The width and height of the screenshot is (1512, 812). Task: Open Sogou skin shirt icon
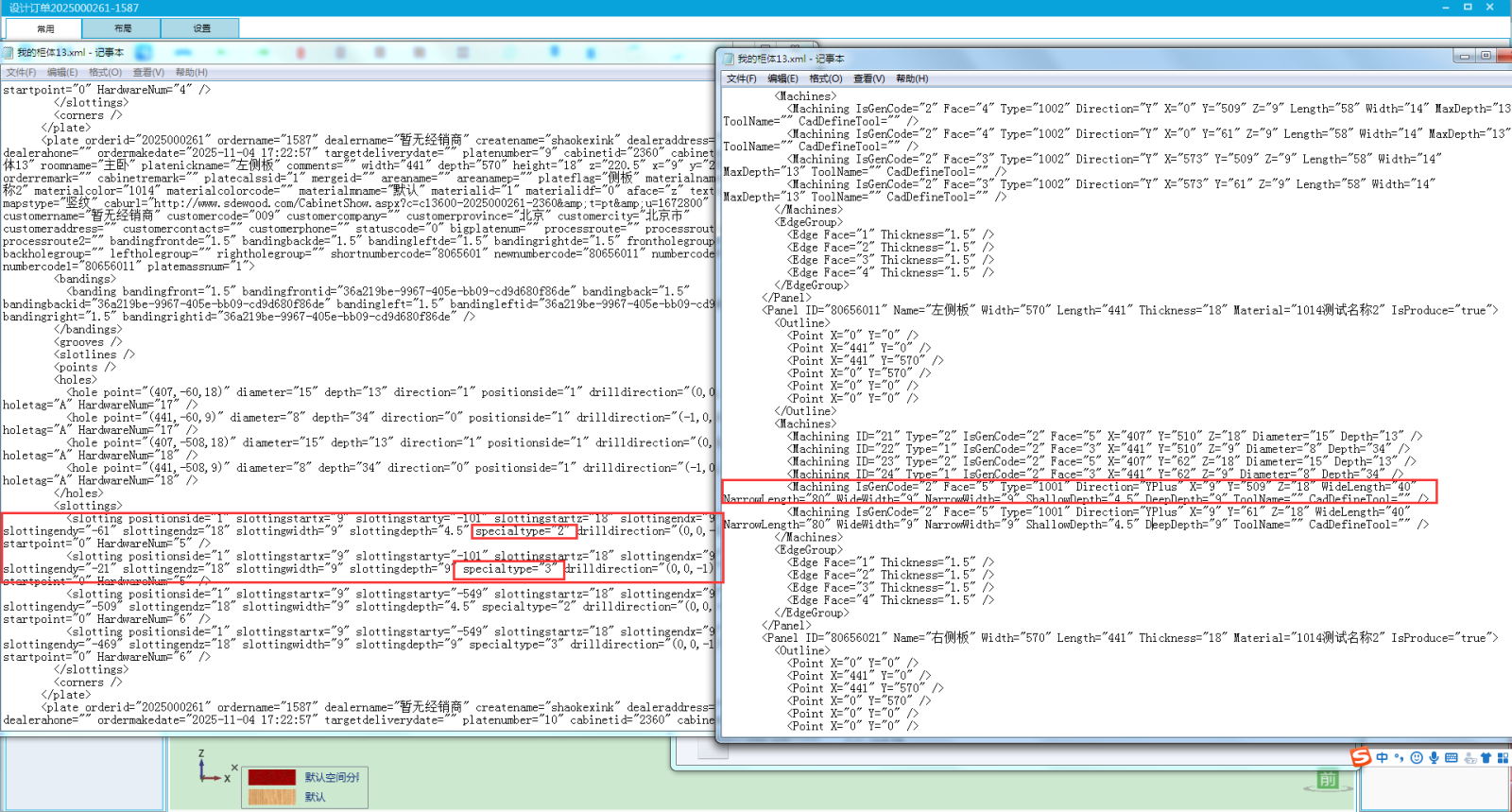1486,758
